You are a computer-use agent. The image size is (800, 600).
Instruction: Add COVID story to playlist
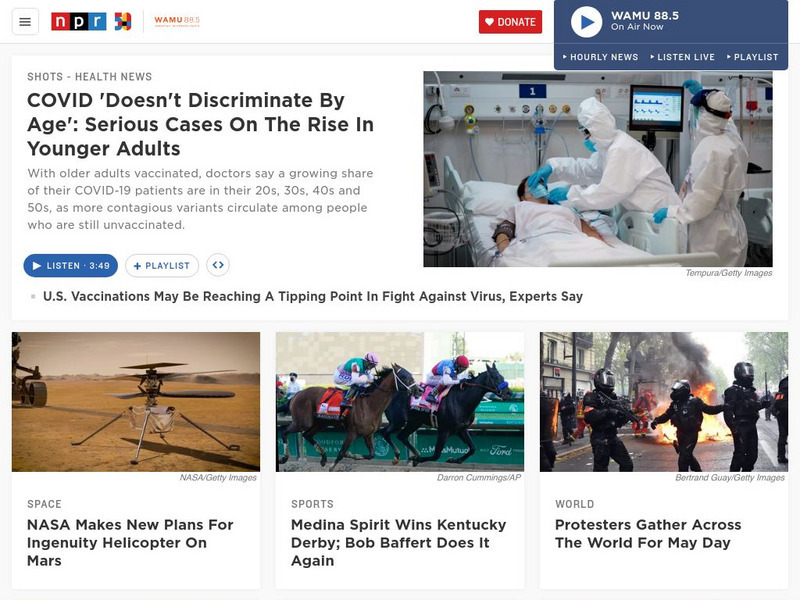click(x=162, y=265)
